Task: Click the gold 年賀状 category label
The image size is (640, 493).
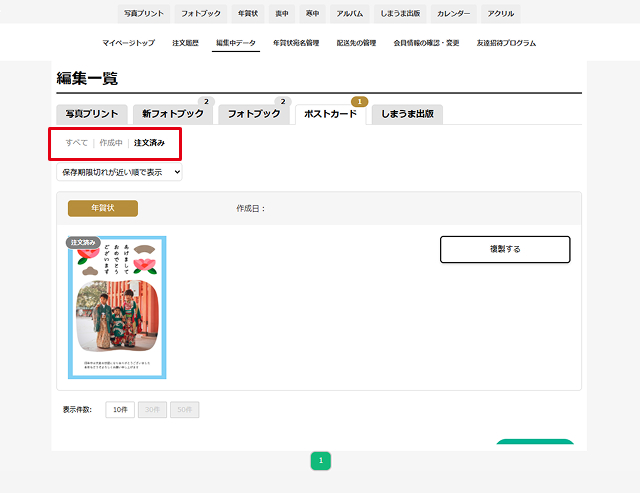Action: (103, 208)
